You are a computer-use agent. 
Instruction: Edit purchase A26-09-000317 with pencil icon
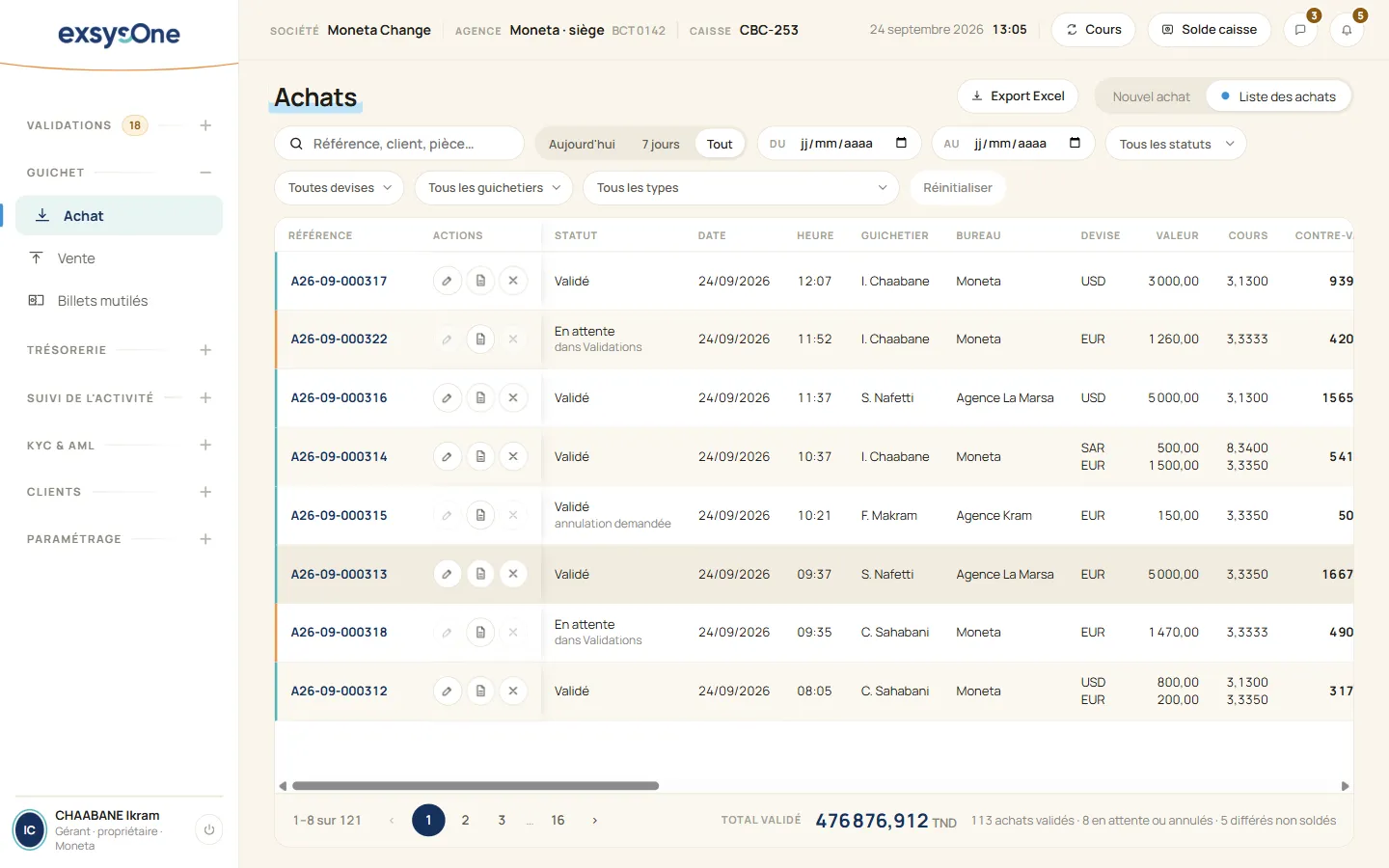coord(447,281)
